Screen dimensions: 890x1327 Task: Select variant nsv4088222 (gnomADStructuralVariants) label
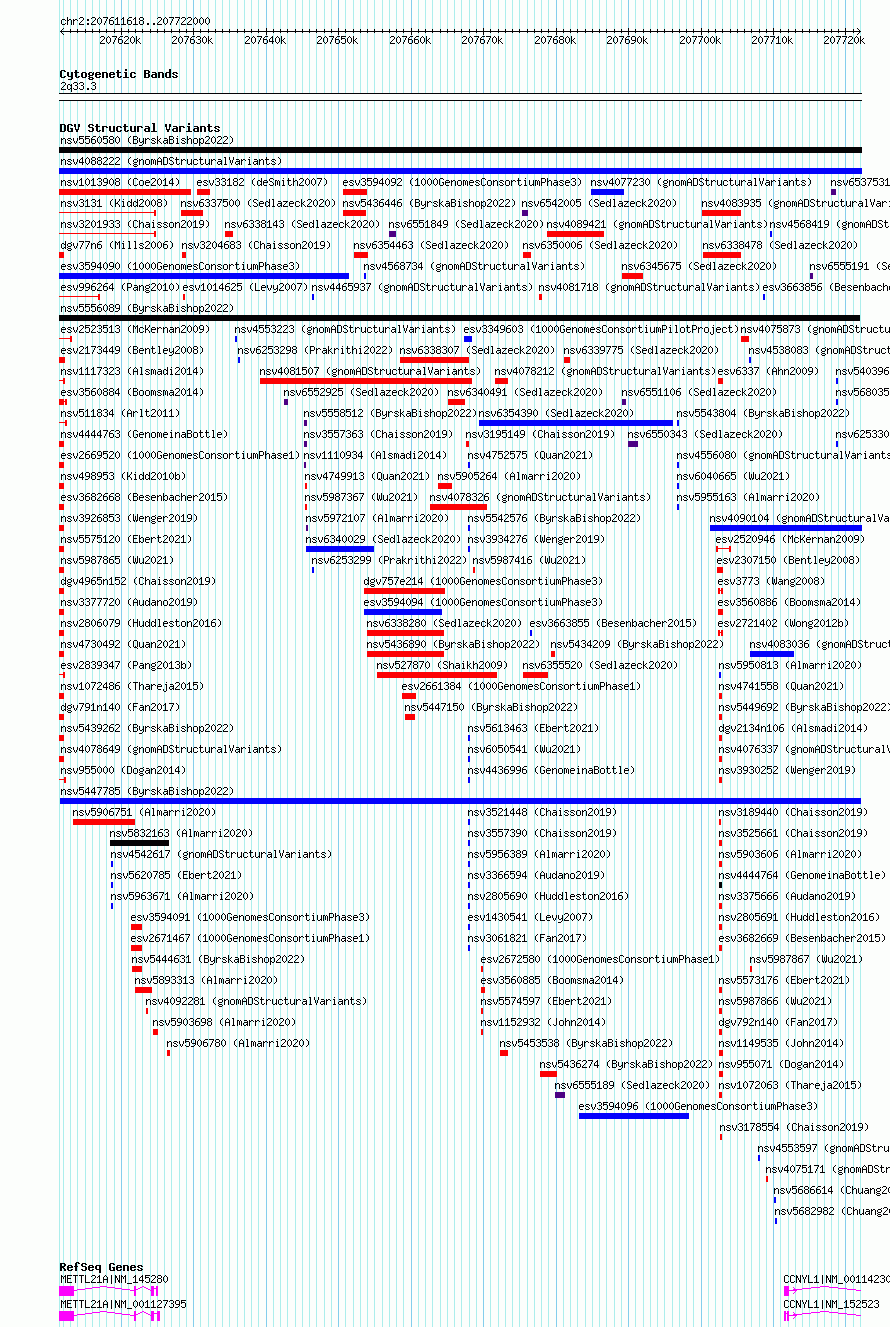pos(171,161)
